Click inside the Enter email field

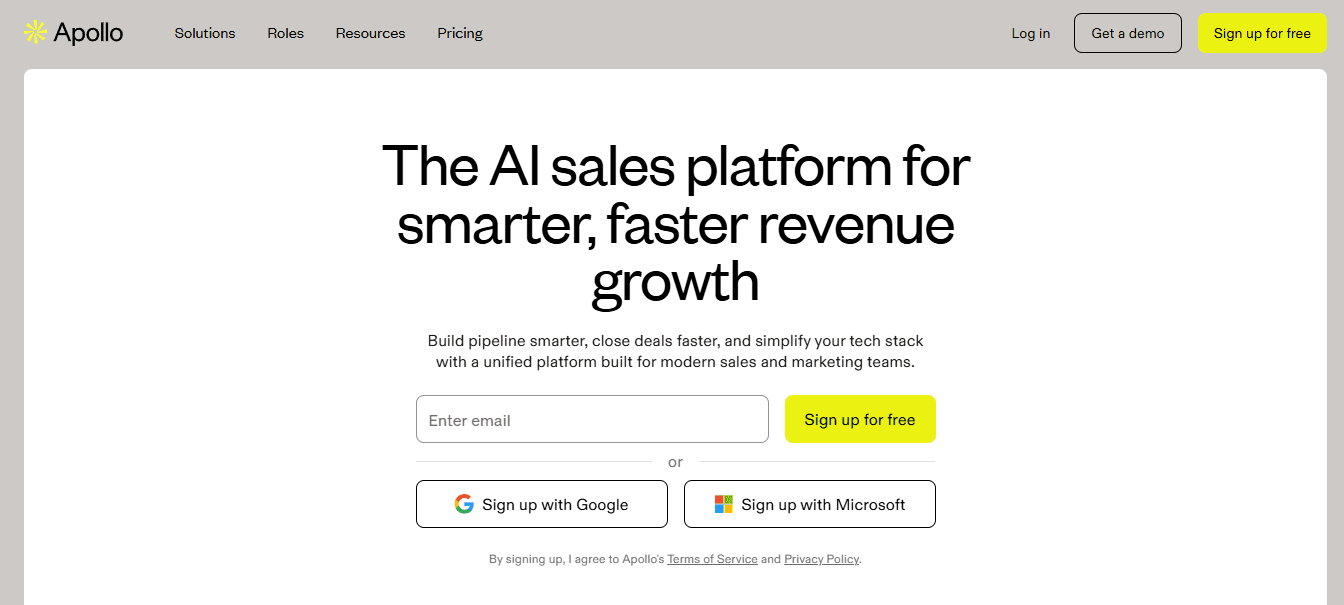coord(592,419)
